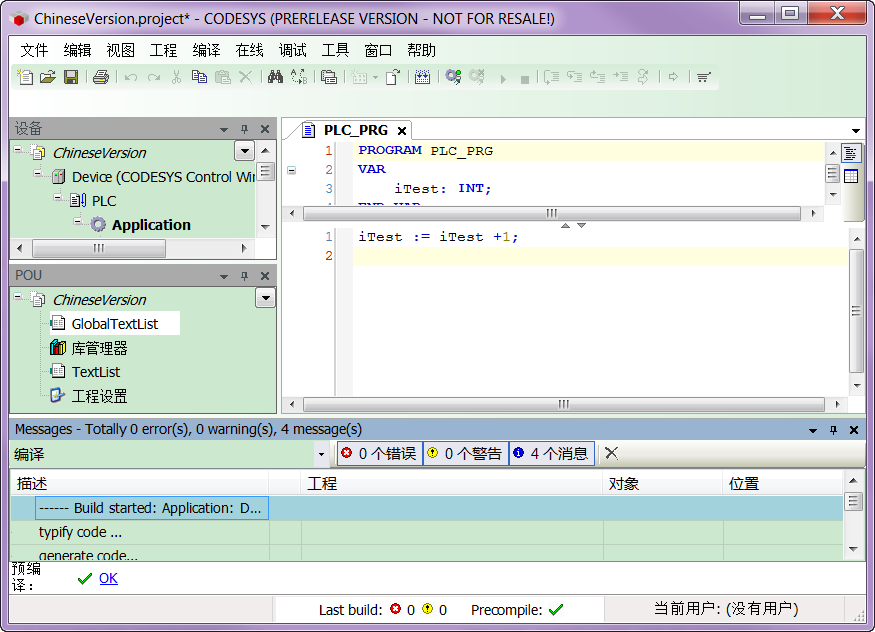Collapse the PLC tree node
The image size is (875, 632).
[x=57, y=197]
